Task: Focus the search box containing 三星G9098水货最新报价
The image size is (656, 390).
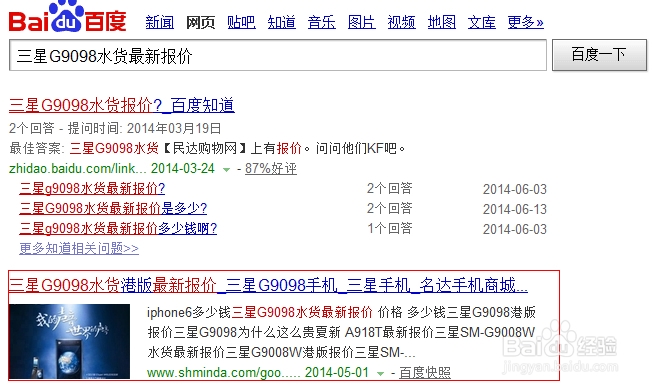Action: click(278, 55)
